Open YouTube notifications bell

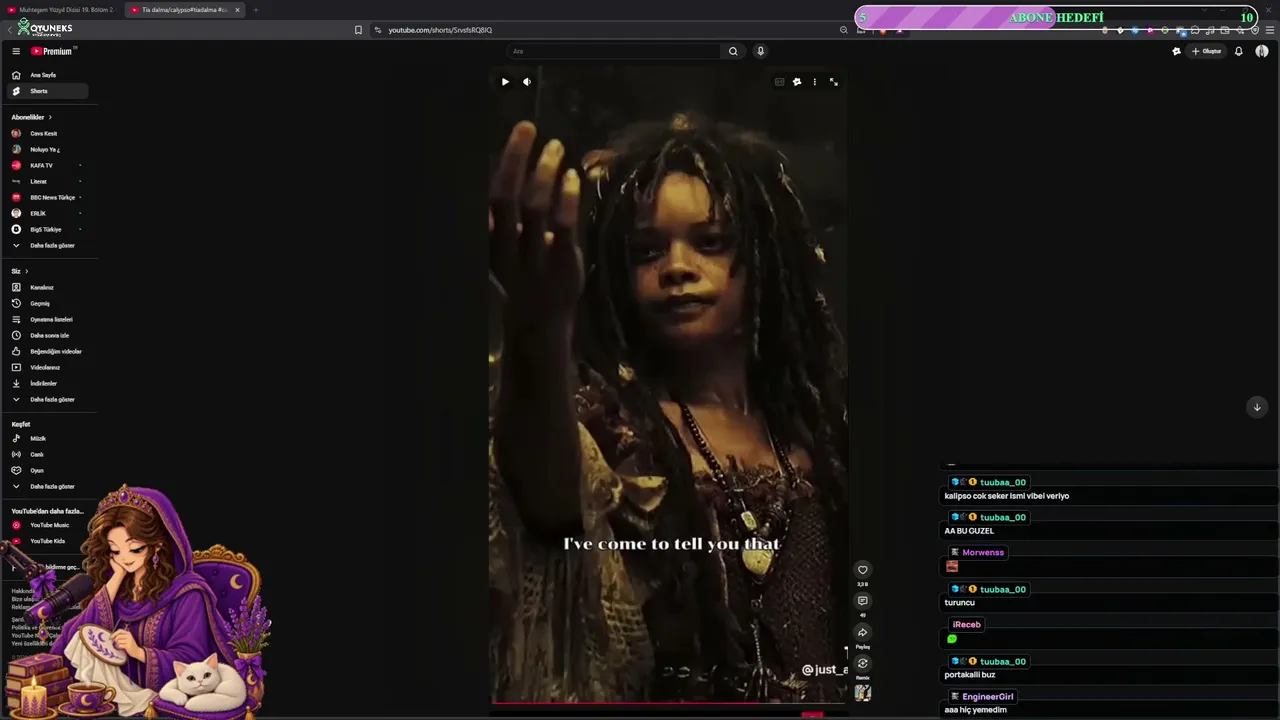pyautogui.click(x=1238, y=51)
